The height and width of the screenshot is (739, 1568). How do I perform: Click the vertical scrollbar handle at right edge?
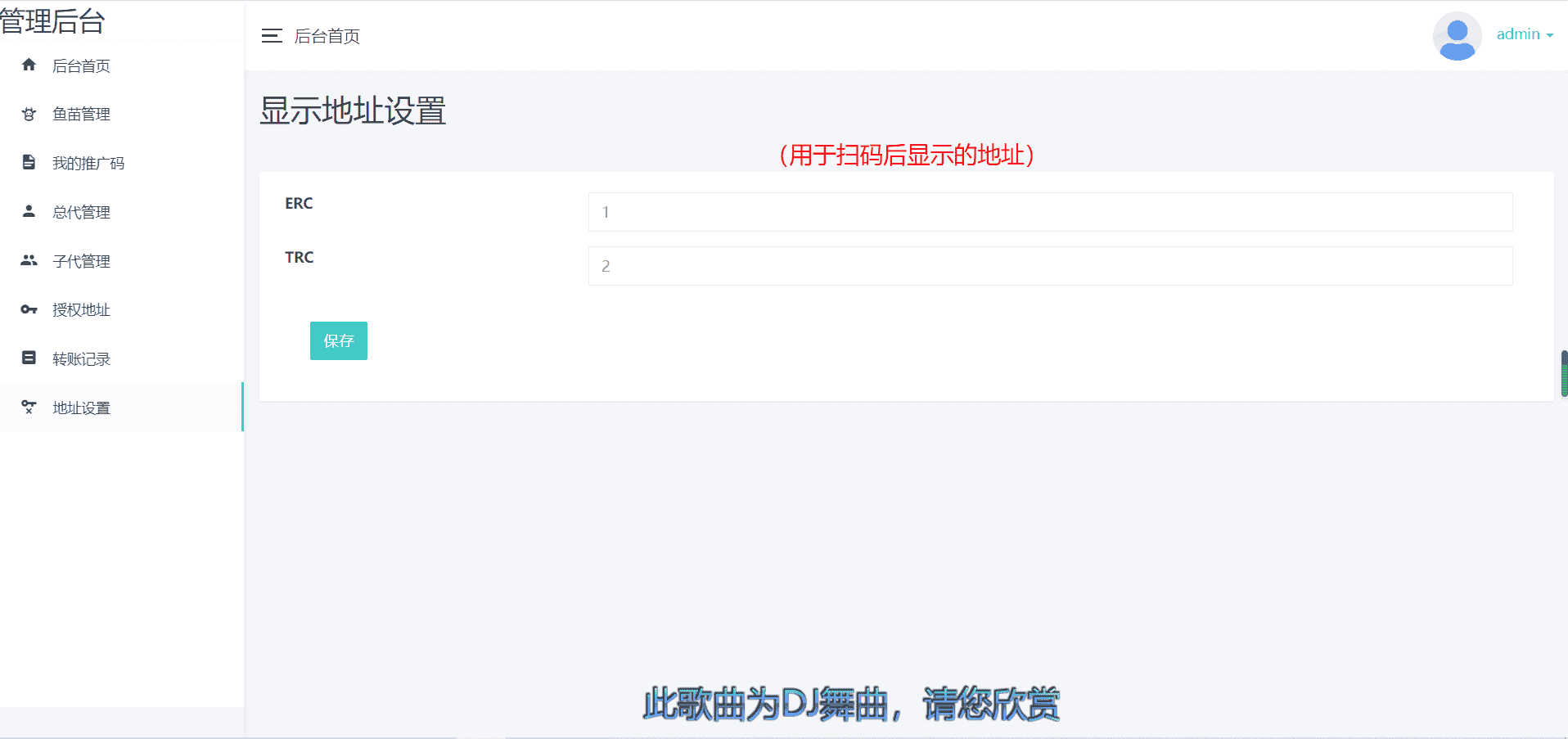[x=1564, y=373]
